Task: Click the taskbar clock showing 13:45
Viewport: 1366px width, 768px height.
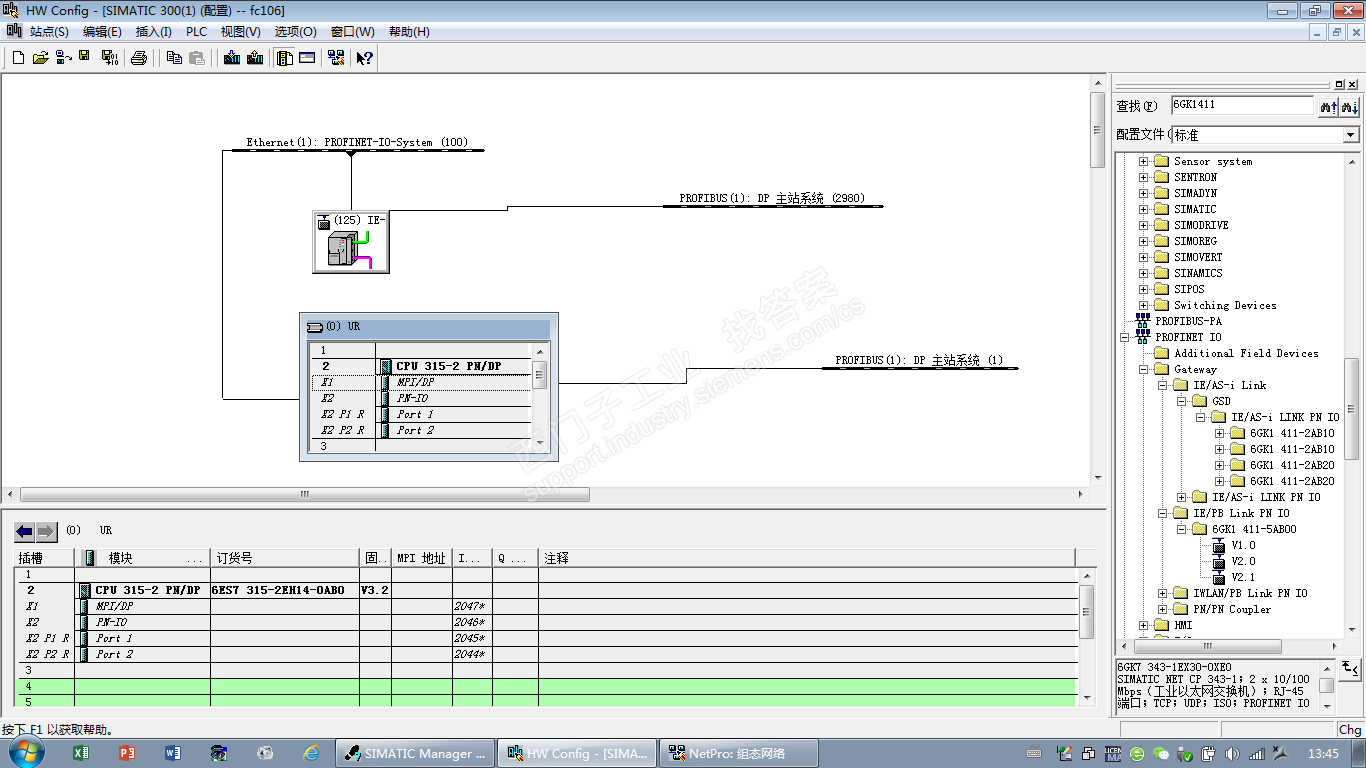Action: pos(1323,753)
